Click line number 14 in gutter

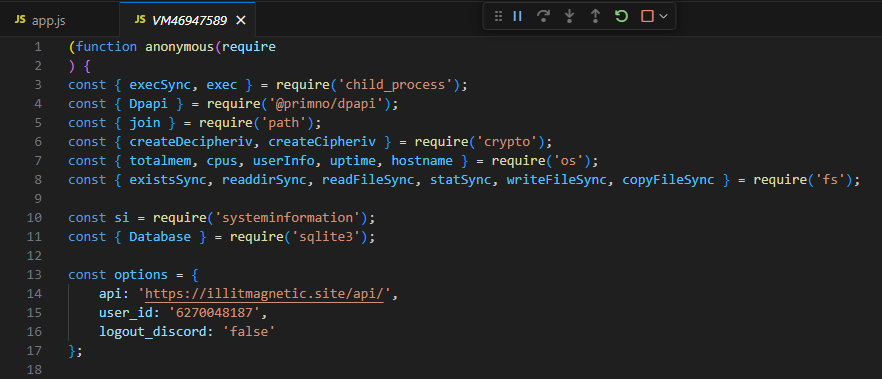(34, 294)
